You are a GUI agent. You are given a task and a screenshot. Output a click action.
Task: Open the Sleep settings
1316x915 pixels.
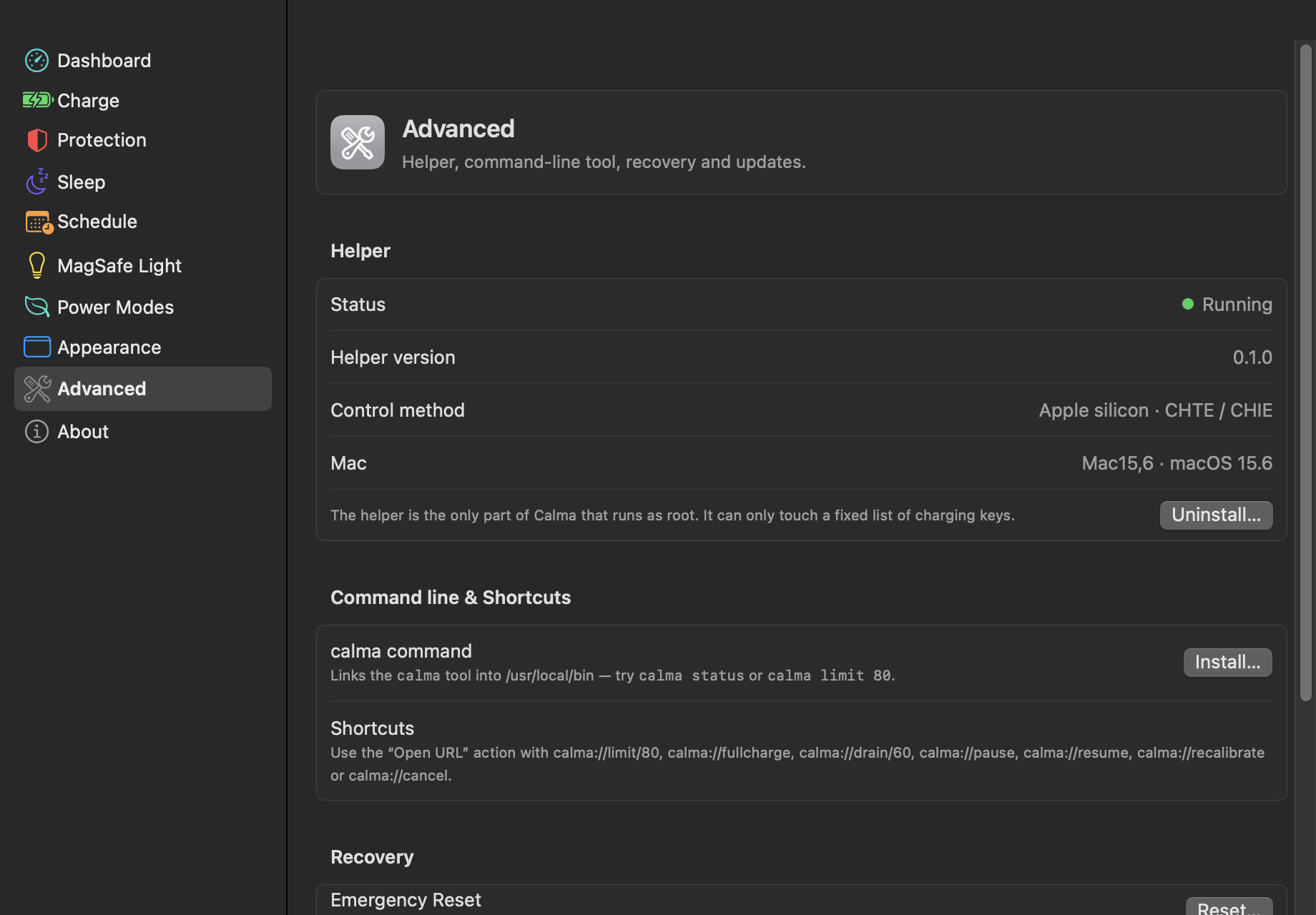pyautogui.click(x=143, y=182)
